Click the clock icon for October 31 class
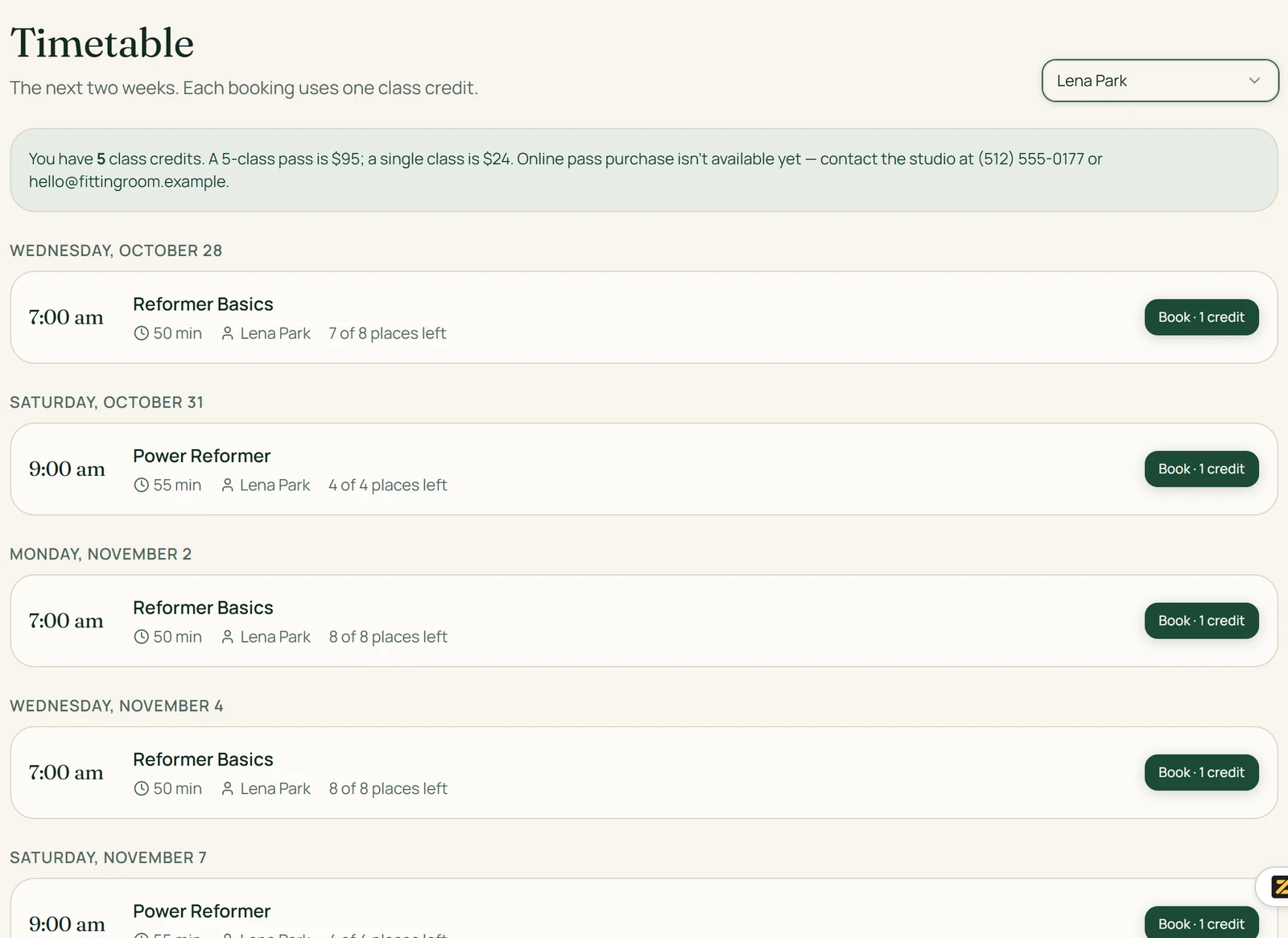Screen dimensions: 1288x938 [141, 485]
